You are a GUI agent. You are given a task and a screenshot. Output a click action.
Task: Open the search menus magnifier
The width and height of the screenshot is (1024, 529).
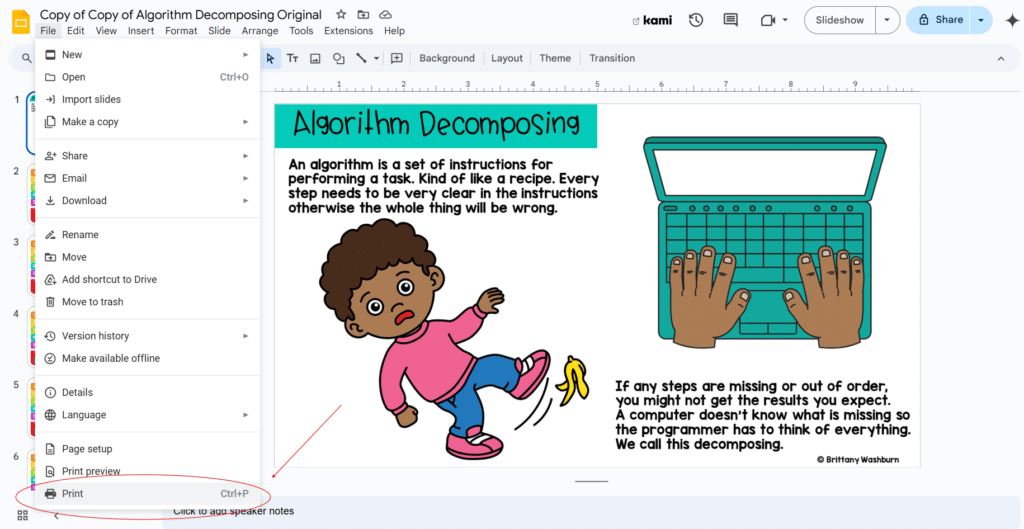click(x=27, y=58)
